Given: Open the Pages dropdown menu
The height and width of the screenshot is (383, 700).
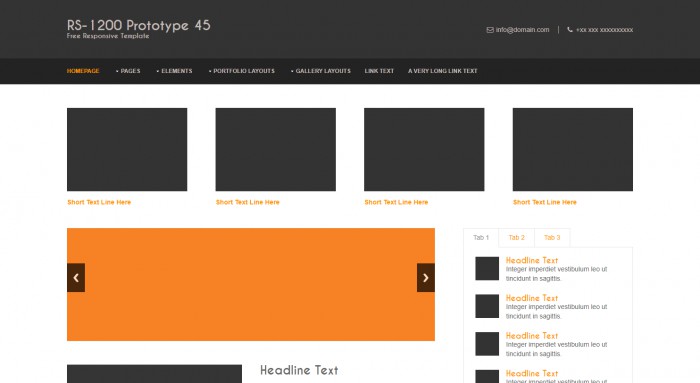Looking at the screenshot, I should 128,71.
